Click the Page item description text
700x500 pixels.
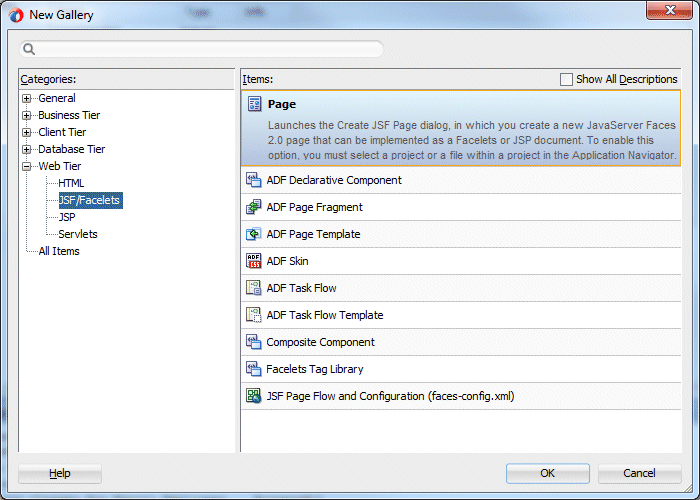(x=472, y=140)
